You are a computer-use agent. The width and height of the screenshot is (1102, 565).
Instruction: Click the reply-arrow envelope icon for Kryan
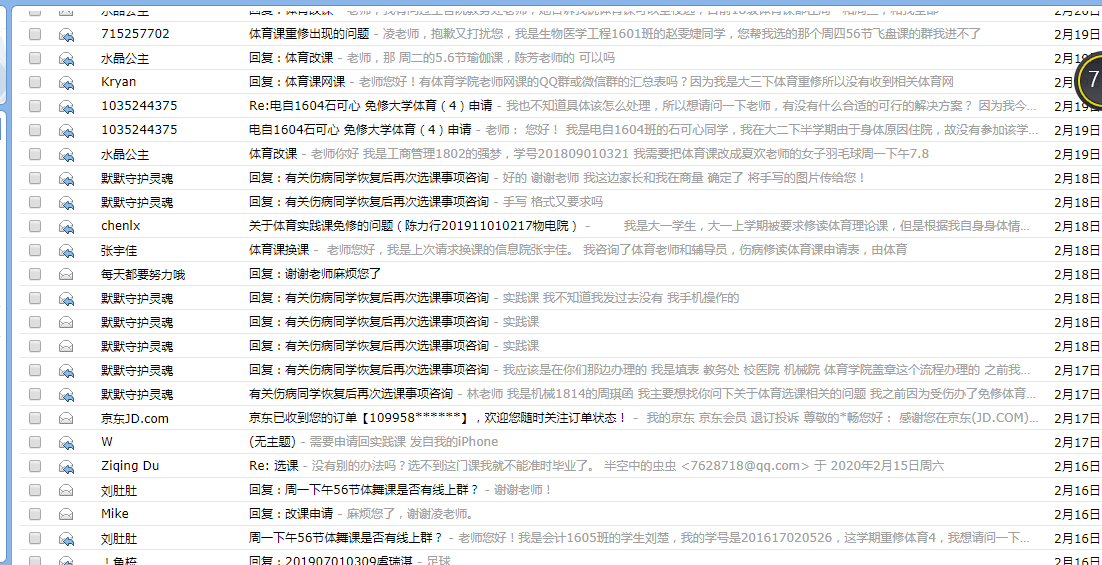(67, 82)
